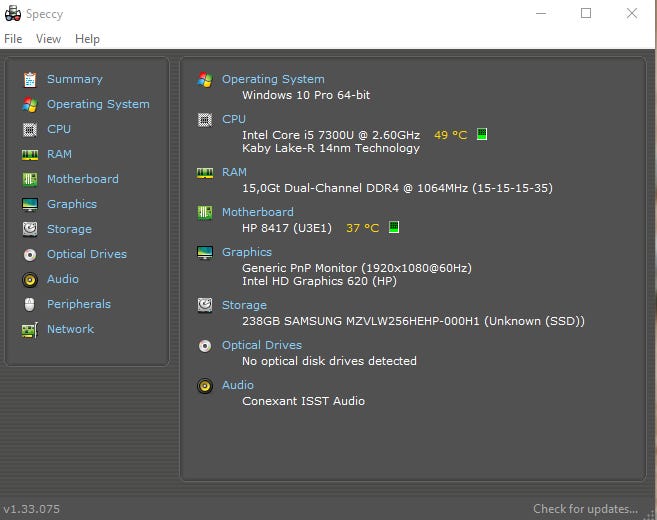This screenshot has height=520, width=657.
Task: Click the Check for updates link
Action: (x=585, y=509)
